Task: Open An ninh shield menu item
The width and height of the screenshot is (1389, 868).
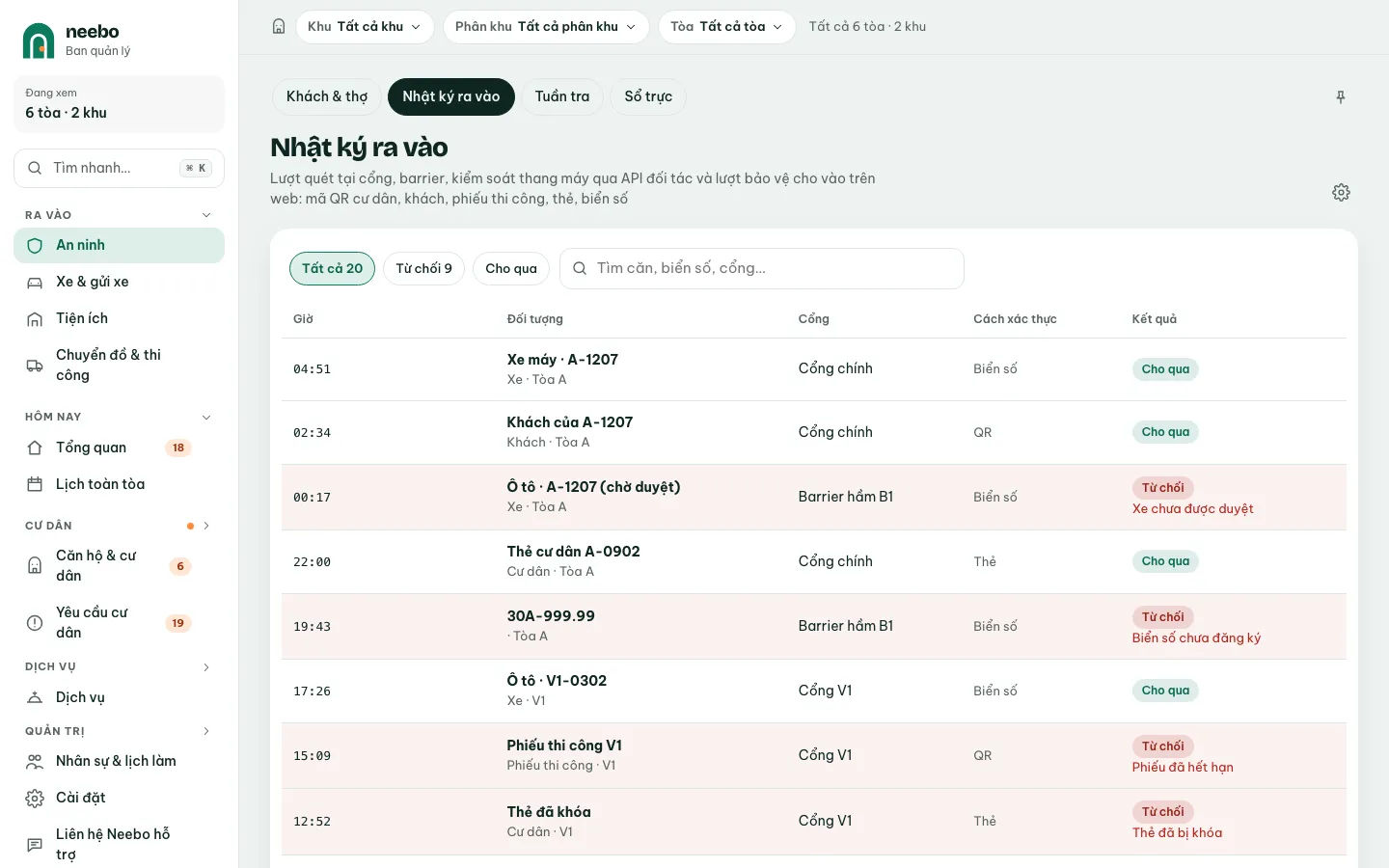Action: pyautogui.click(x=119, y=245)
